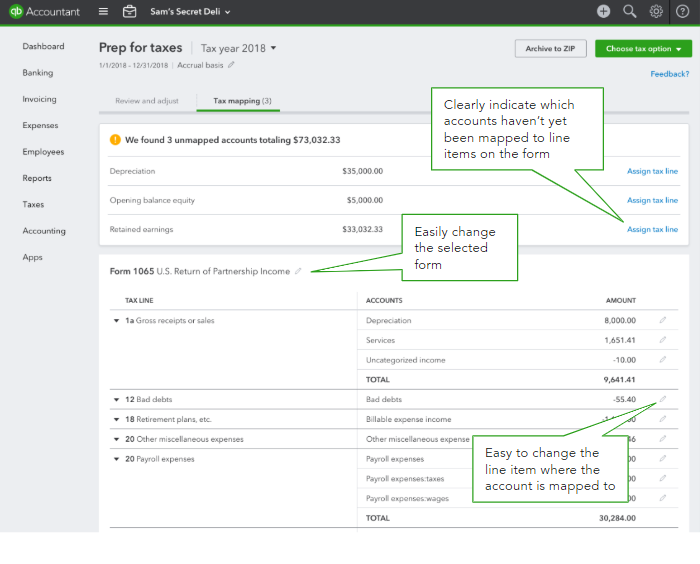Click the TAX LINE column header
This screenshot has width=700, height=564.
(139, 301)
